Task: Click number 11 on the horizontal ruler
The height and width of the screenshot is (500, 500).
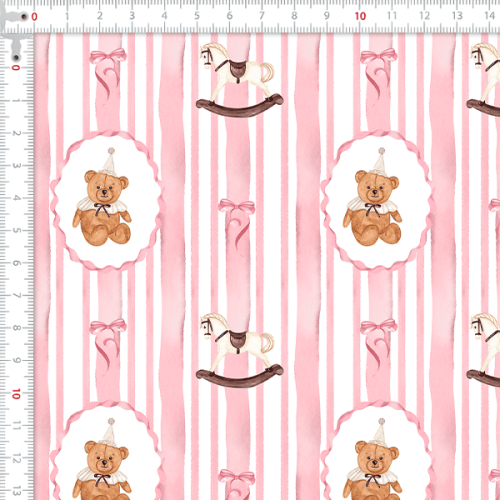Action: point(392,16)
